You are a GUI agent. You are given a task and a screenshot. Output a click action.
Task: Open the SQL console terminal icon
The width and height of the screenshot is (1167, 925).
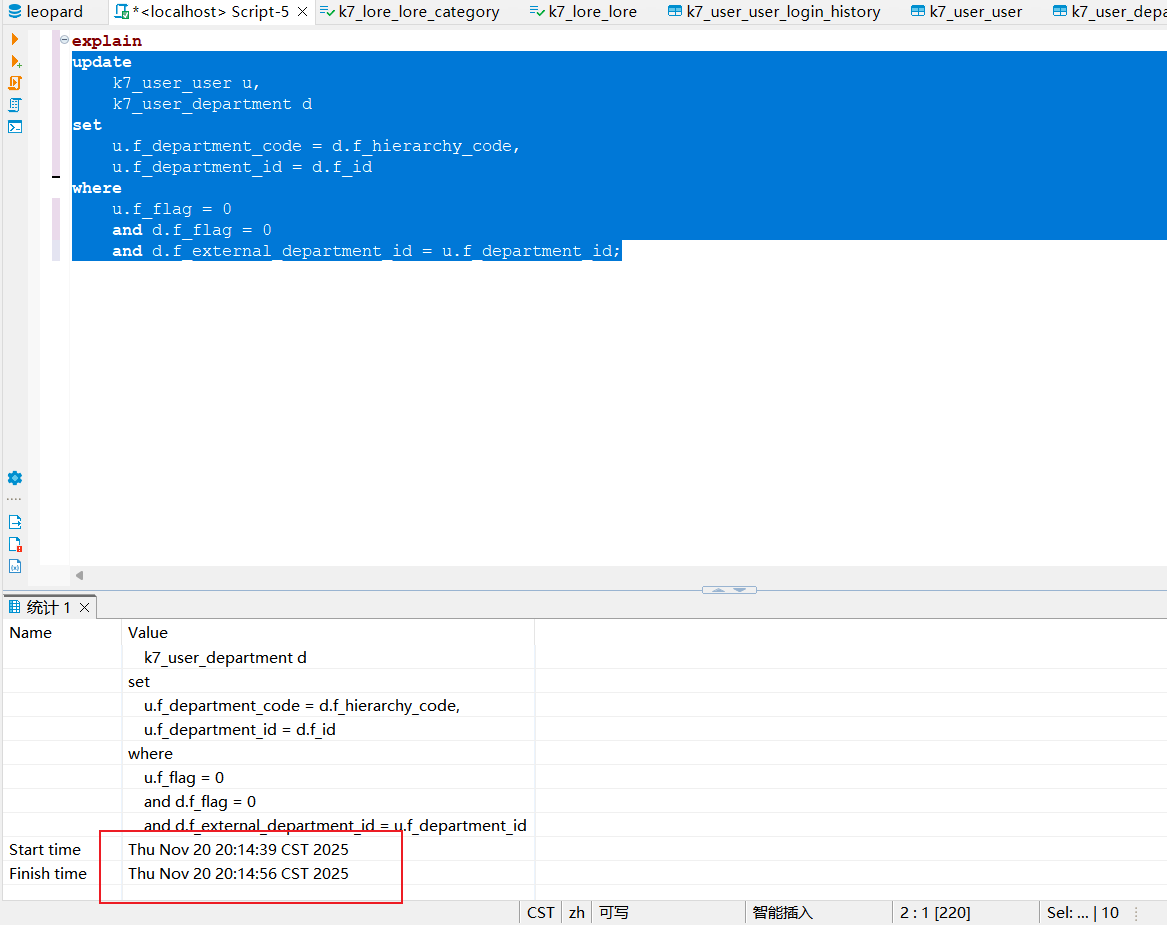point(15,127)
